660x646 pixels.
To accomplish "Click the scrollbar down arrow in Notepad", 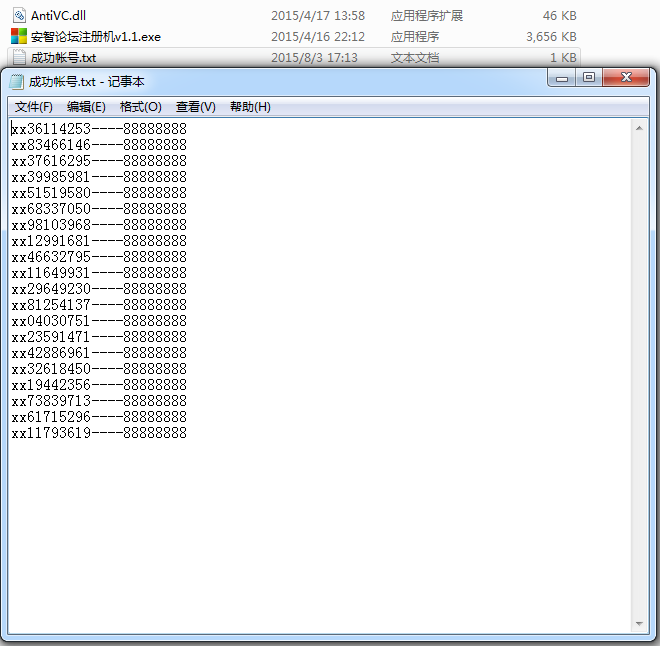I will click(x=639, y=624).
